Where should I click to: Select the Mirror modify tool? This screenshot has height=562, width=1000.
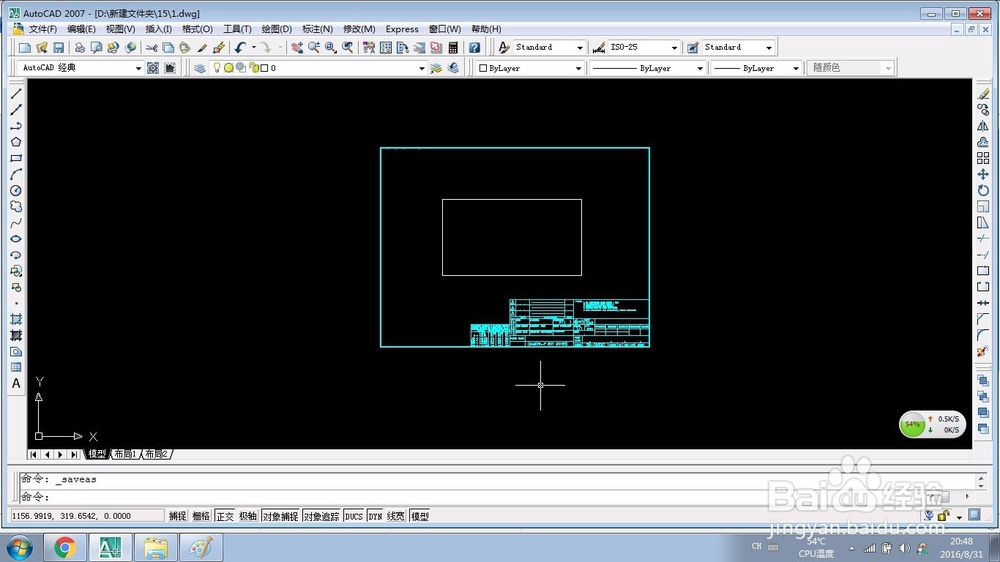(x=983, y=126)
